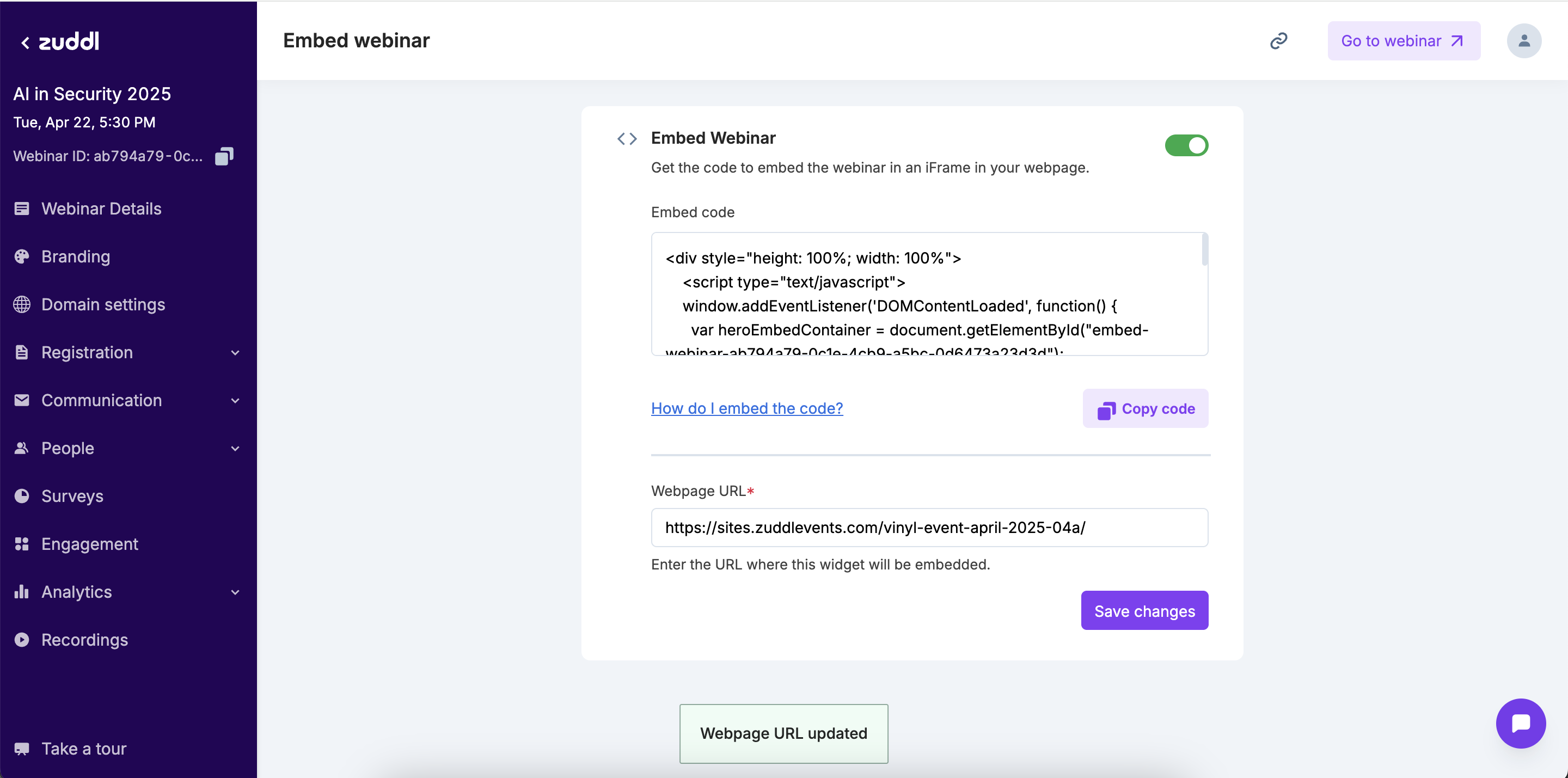Open Webinar Details in sidebar
Image resolution: width=1568 pixels, height=778 pixels.
[x=101, y=209]
